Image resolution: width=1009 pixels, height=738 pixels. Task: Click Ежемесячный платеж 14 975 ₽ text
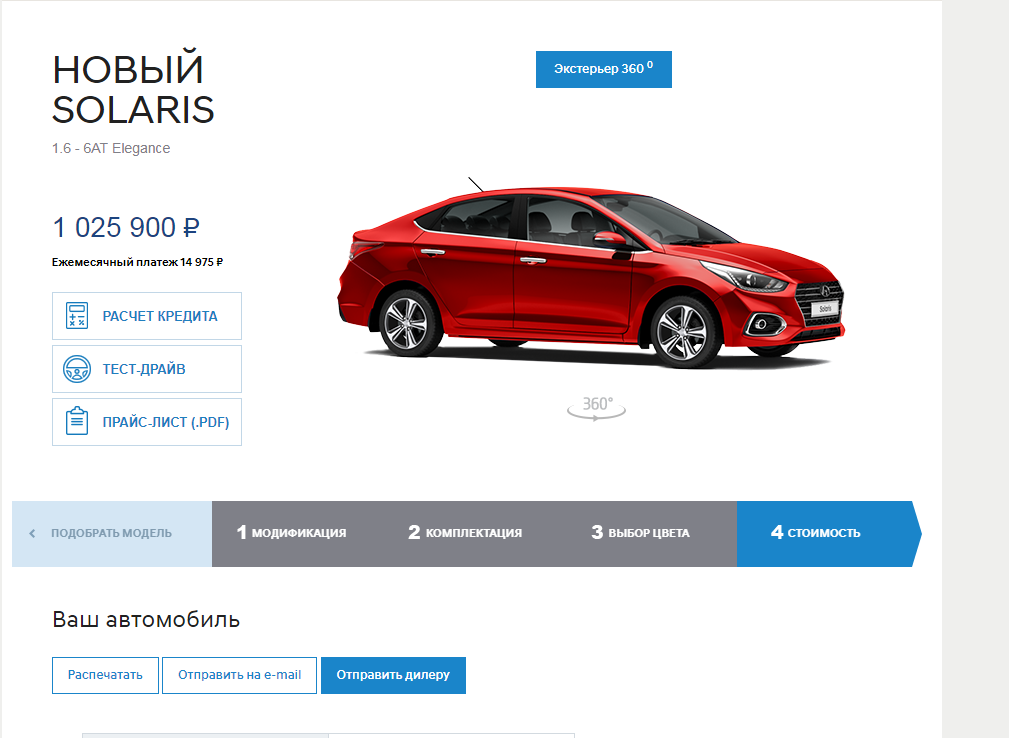(x=137, y=262)
